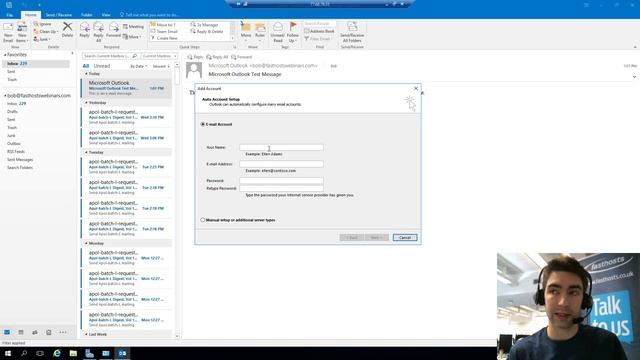Click the Retype Password field

pyautogui.click(x=281, y=188)
